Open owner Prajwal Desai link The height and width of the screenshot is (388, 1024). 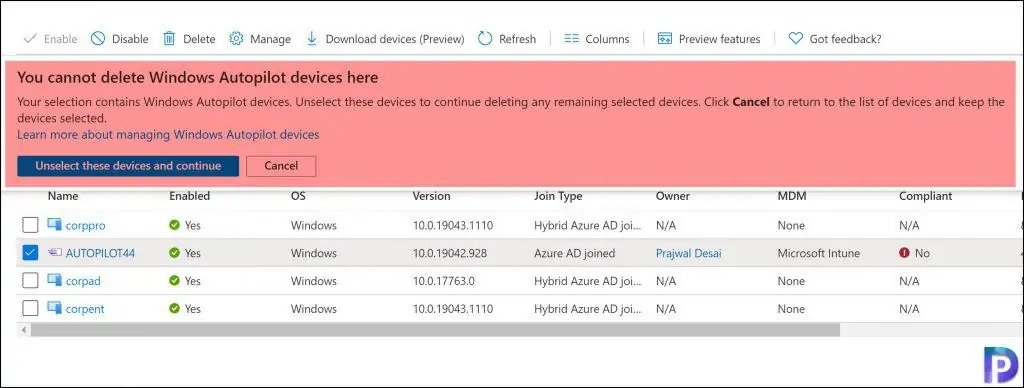point(688,253)
